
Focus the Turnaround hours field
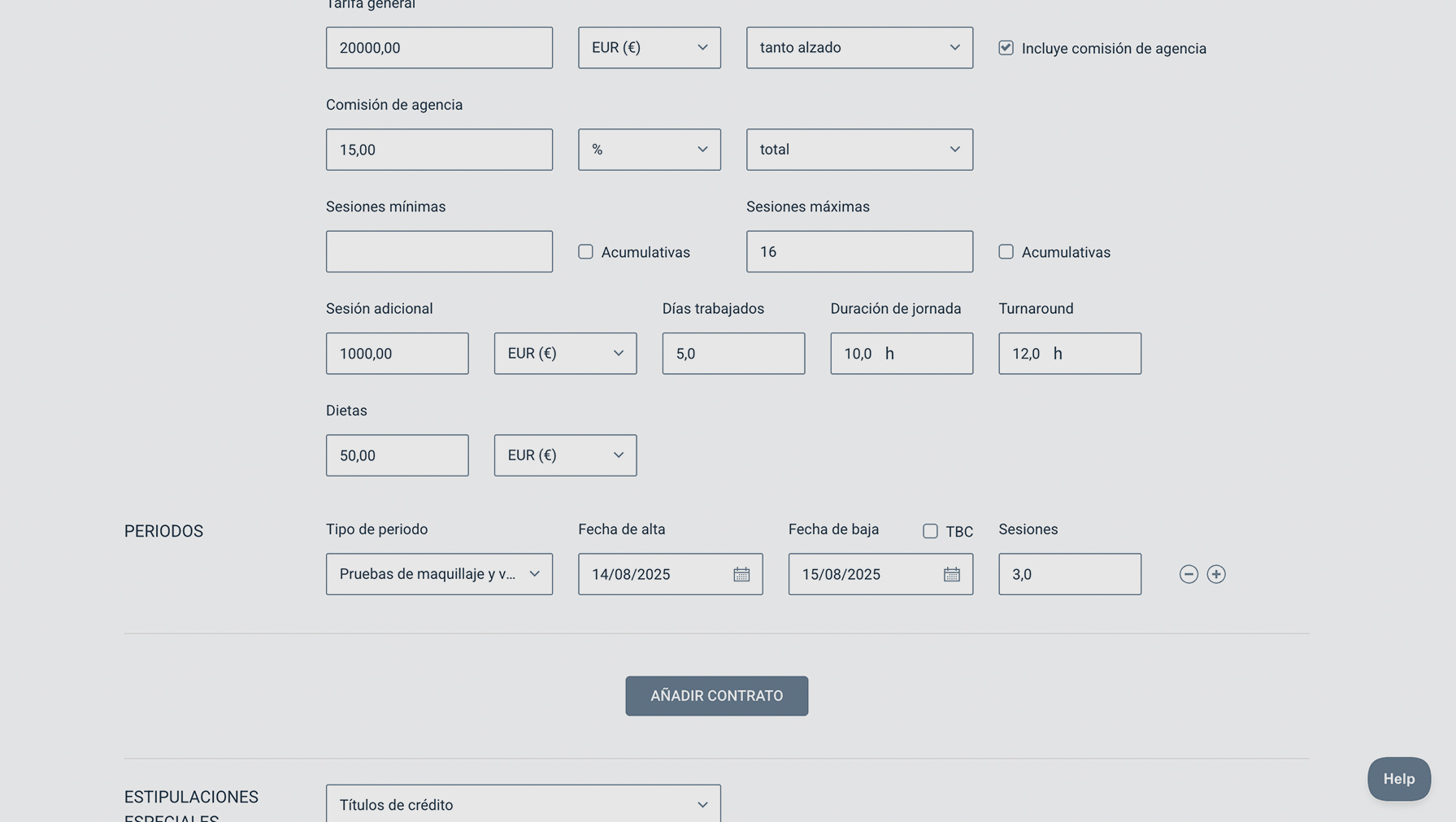pyautogui.click(x=1069, y=354)
